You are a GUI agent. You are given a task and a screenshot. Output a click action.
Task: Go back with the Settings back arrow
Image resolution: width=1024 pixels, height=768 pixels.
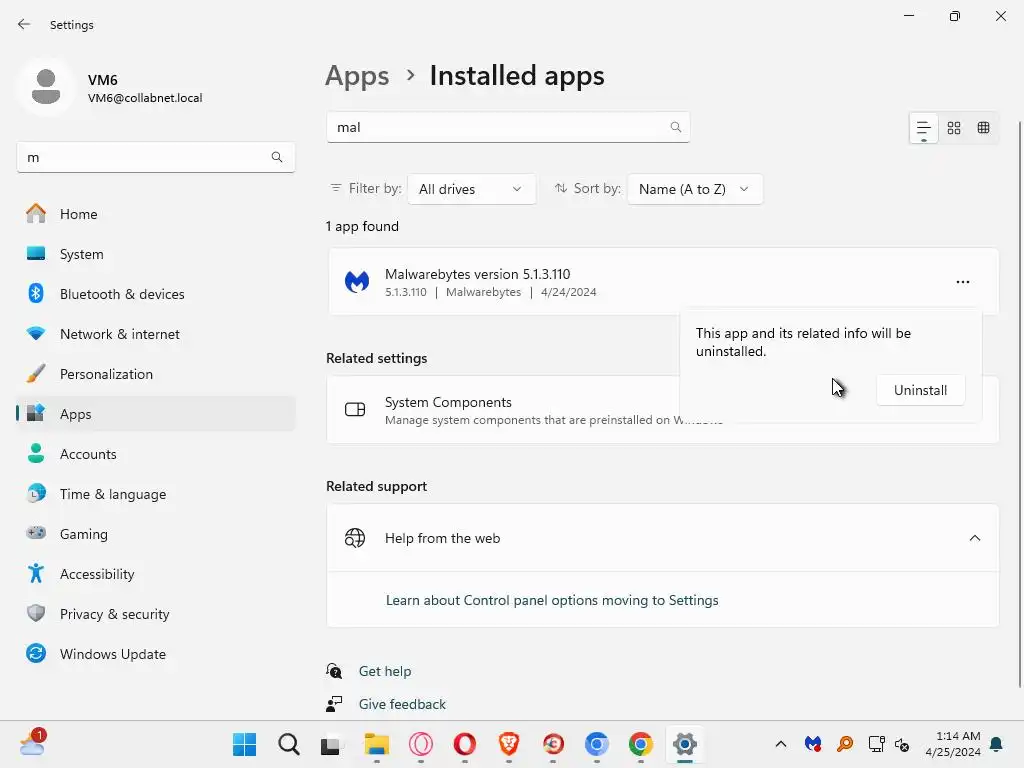click(24, 24)
